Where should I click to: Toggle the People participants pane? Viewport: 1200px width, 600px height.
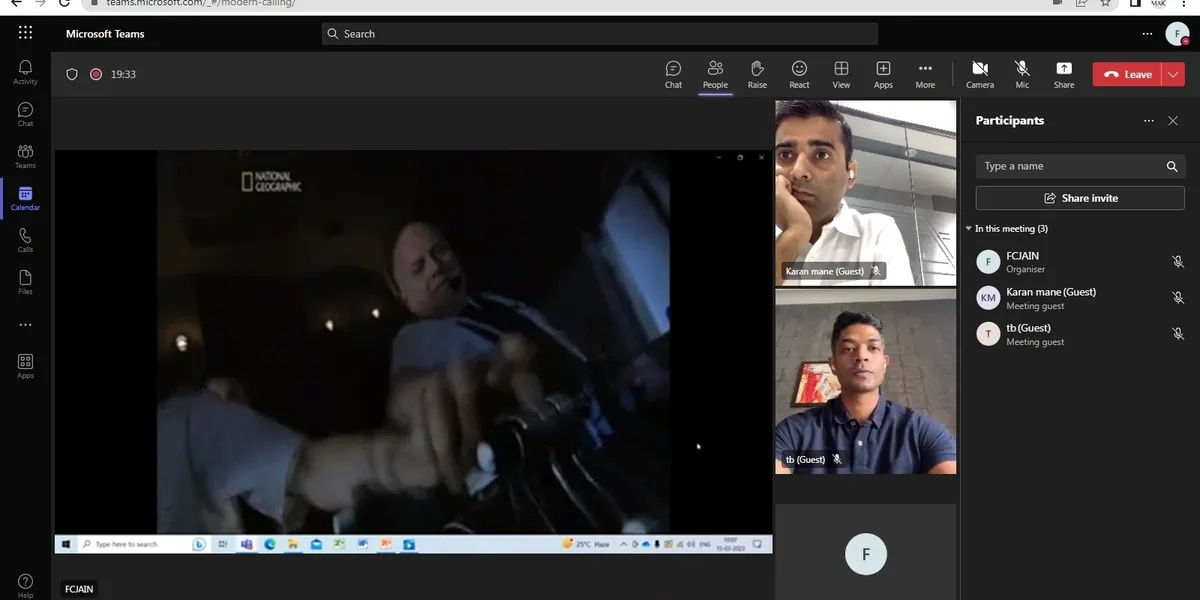pos(715,74)
